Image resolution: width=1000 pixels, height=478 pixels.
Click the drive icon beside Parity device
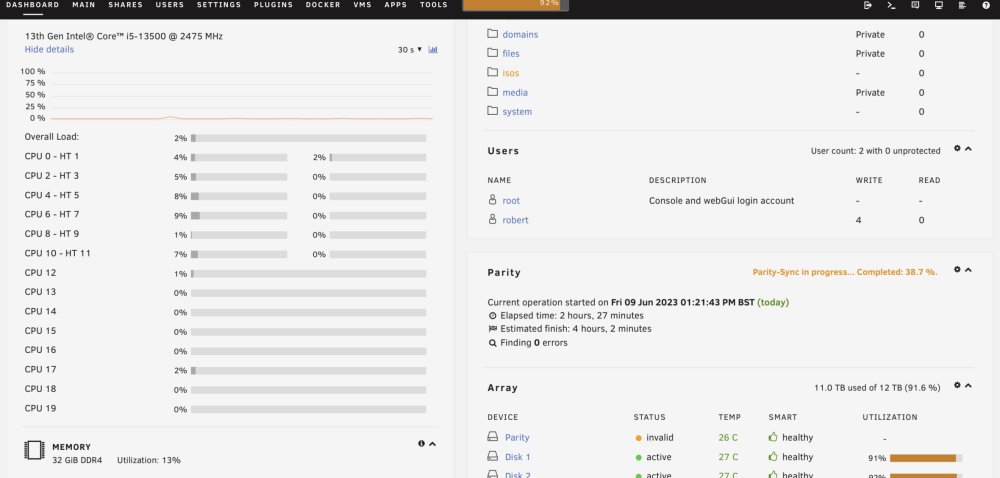click(492, 437)
